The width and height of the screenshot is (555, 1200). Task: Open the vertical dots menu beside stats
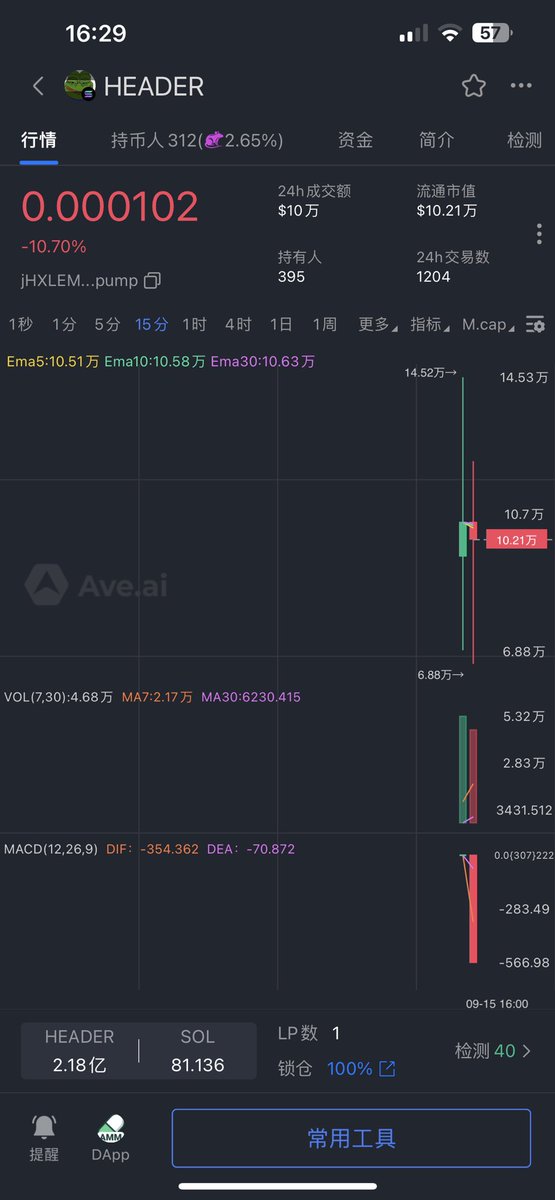pos(539,234)
